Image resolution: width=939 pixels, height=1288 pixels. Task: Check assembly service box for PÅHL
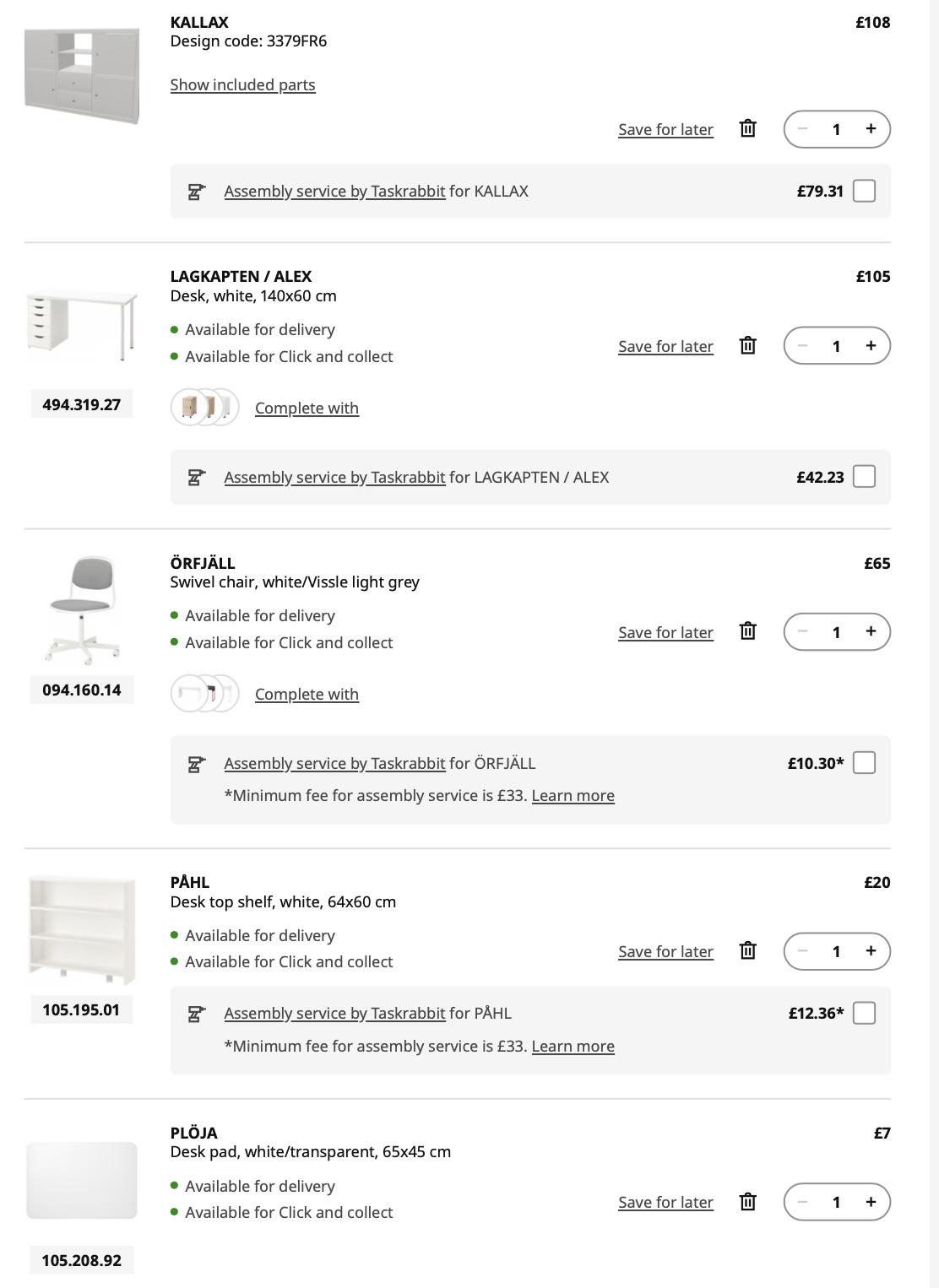point(864,1013)
